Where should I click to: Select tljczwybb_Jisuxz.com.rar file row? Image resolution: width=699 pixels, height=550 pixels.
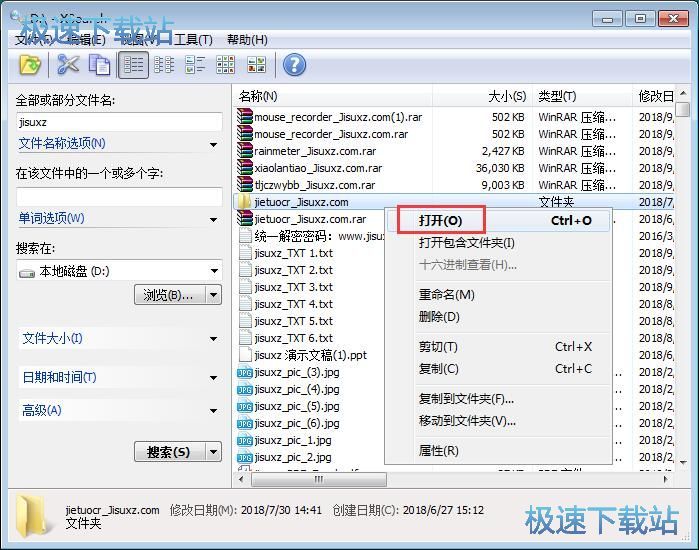tap(453, 185)
